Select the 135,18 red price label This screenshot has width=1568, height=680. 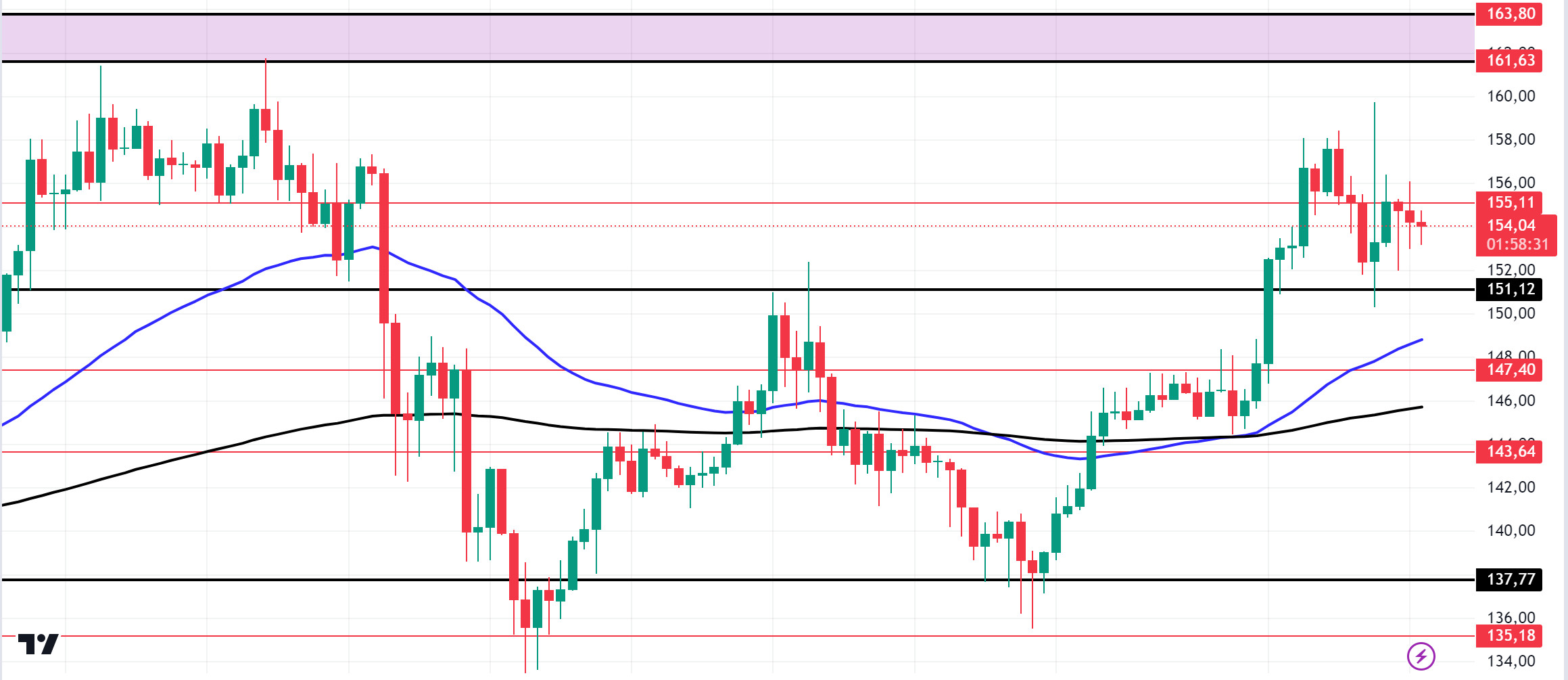click(x=1509, y=635)
